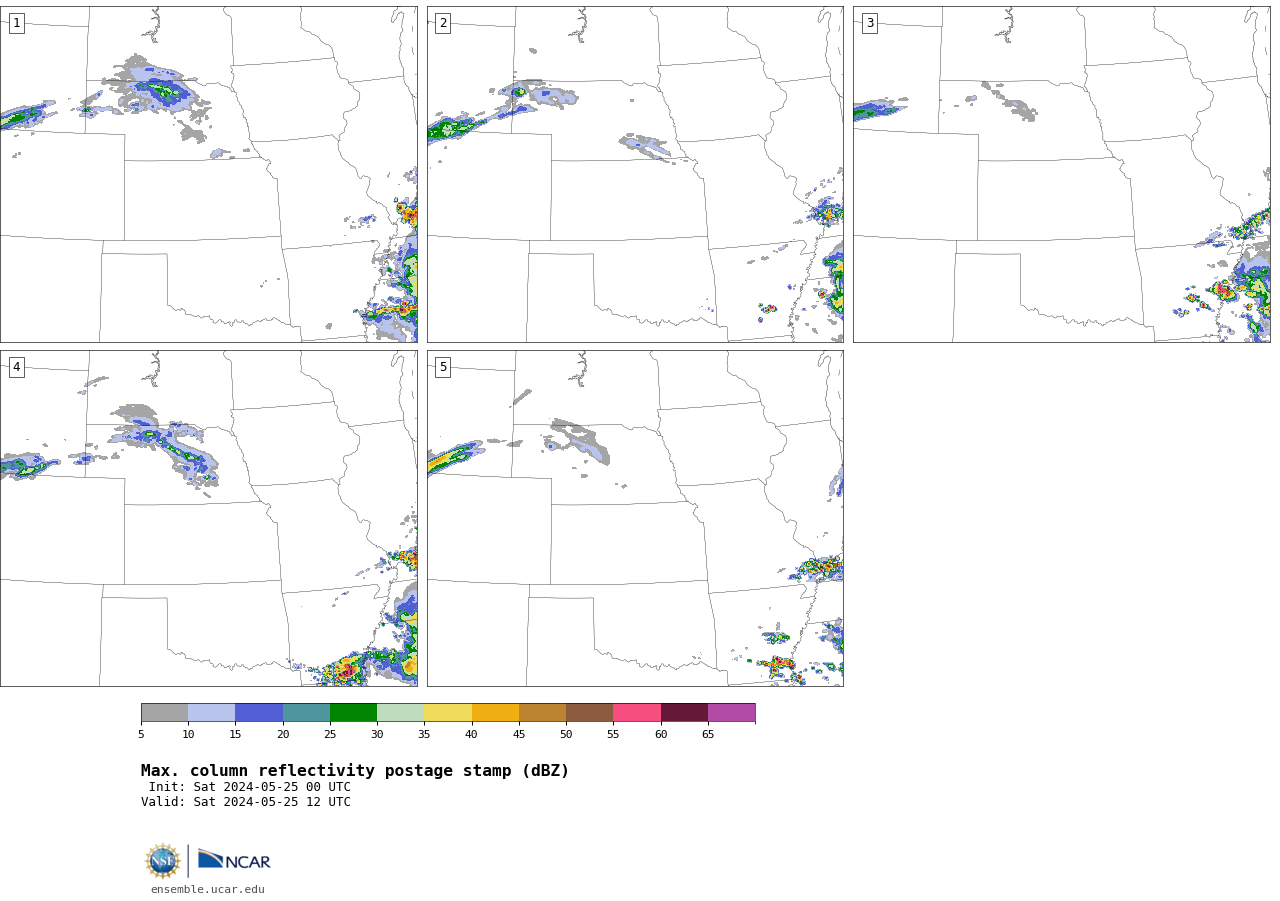Click the purple 65+ dBZ swatch
The image size is (1280, 901).
731,712
